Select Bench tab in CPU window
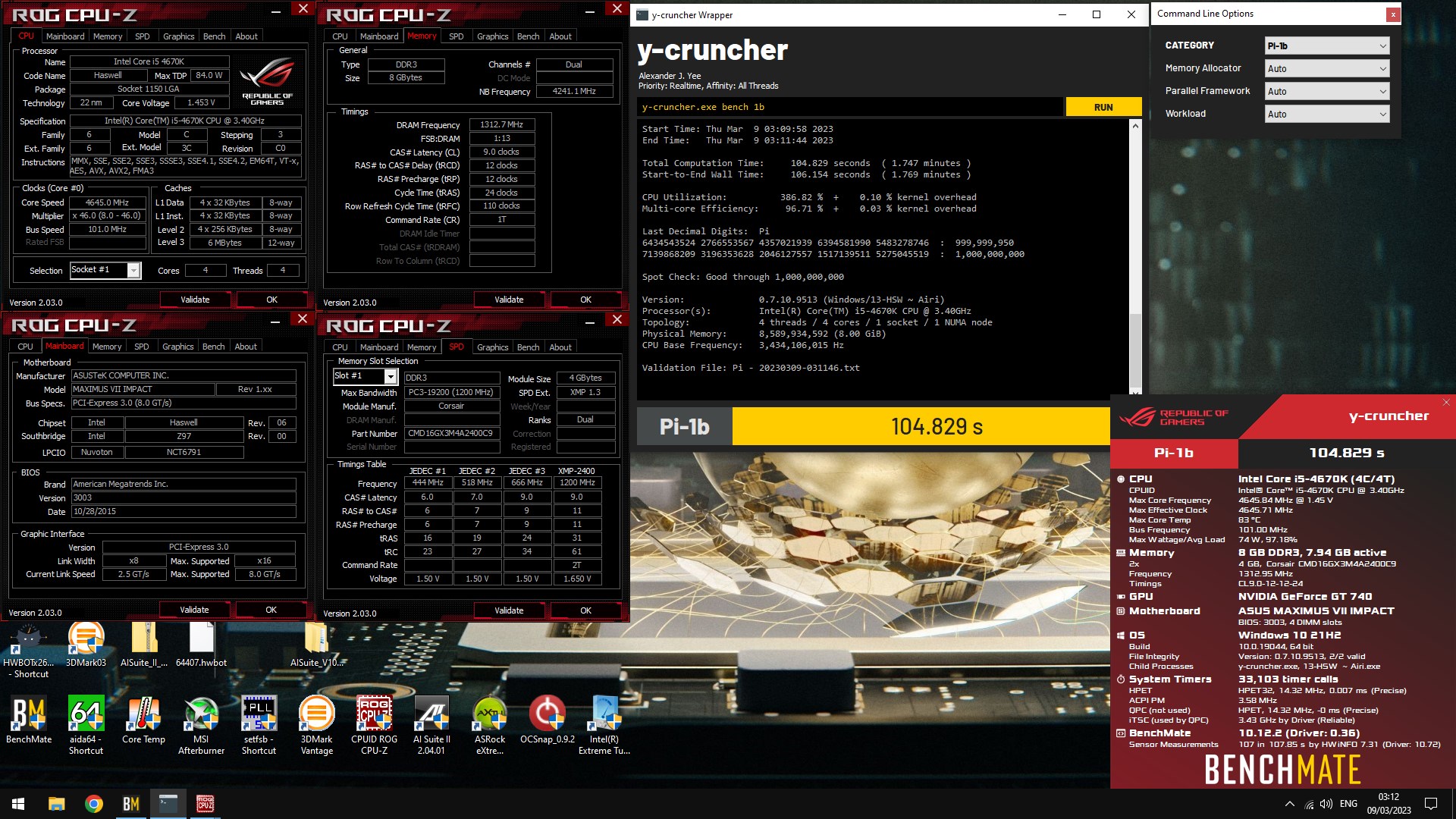The width and height of the screenshot is (1456, 819). (x=214, y=36)
